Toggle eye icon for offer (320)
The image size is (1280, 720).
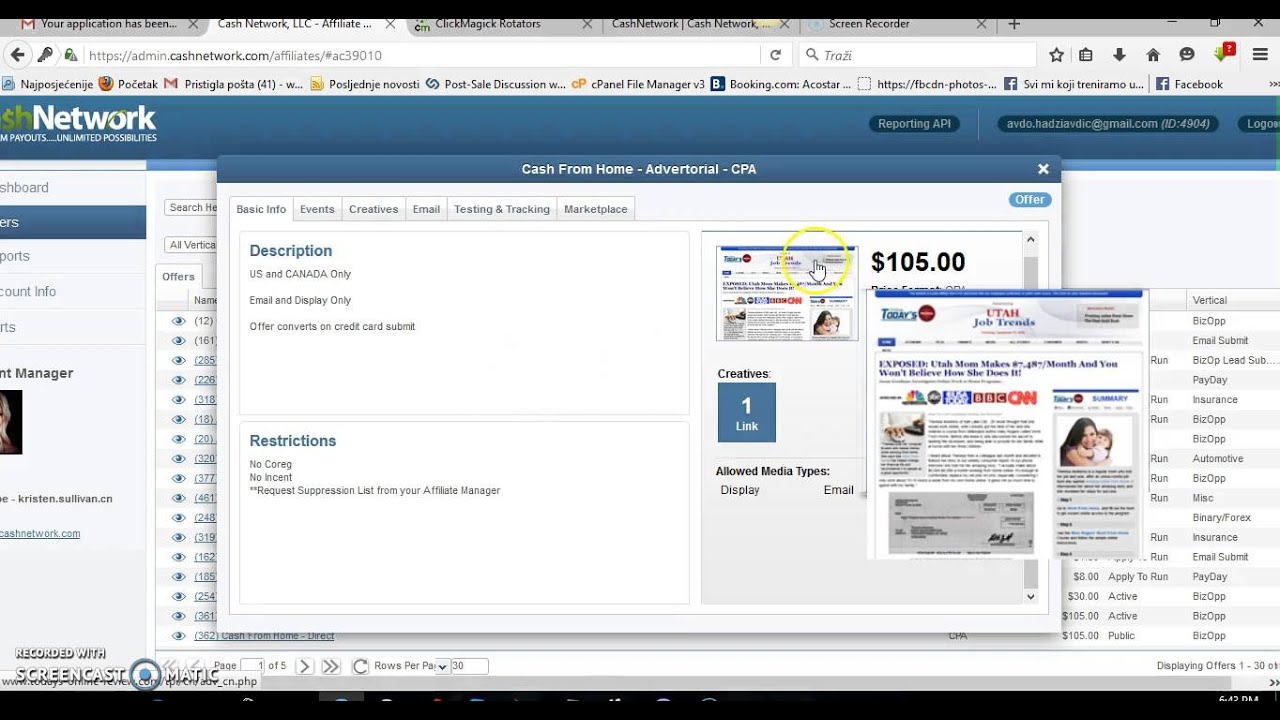point(179,459)
